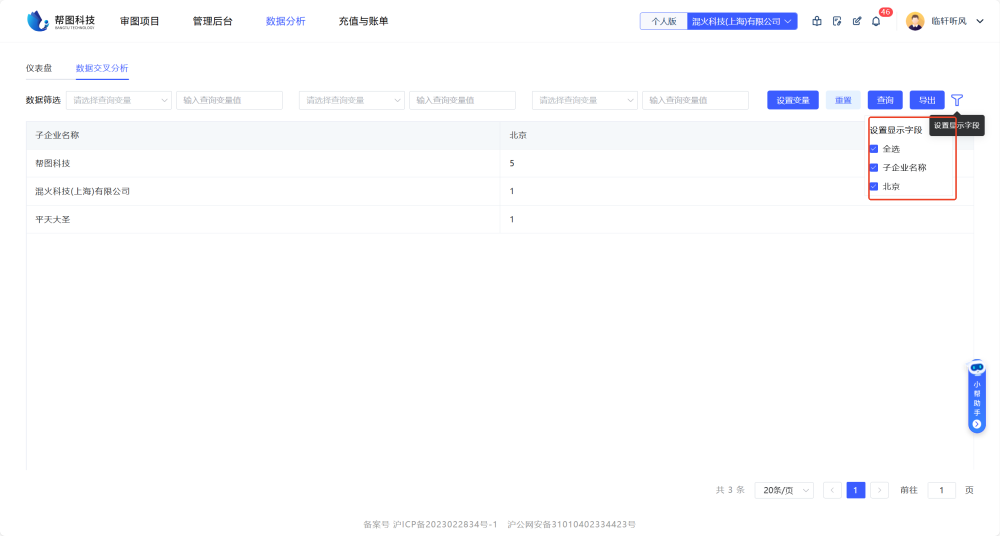The image size is (1000, 536).
Task: Click the document-edit icon in top bar
Action: 837,21
